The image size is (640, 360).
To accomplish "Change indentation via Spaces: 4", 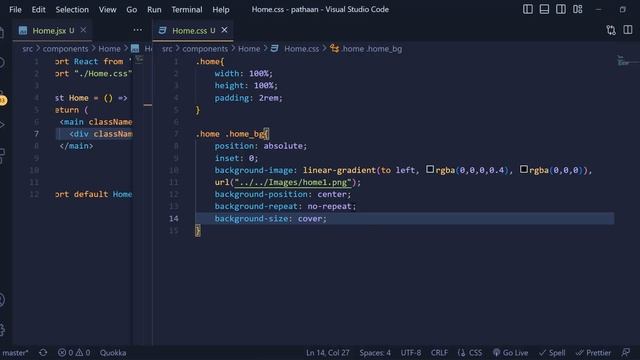I will (375, 353).
